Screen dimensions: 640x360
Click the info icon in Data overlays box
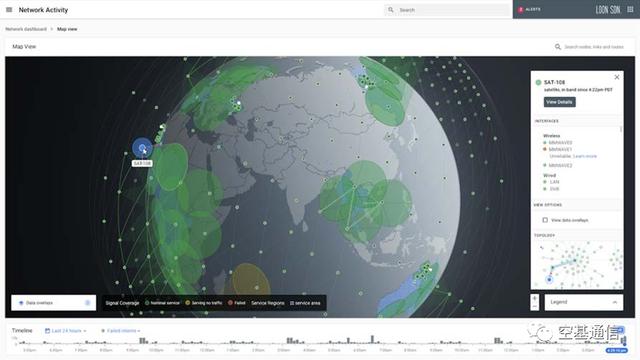coord(87,303)
